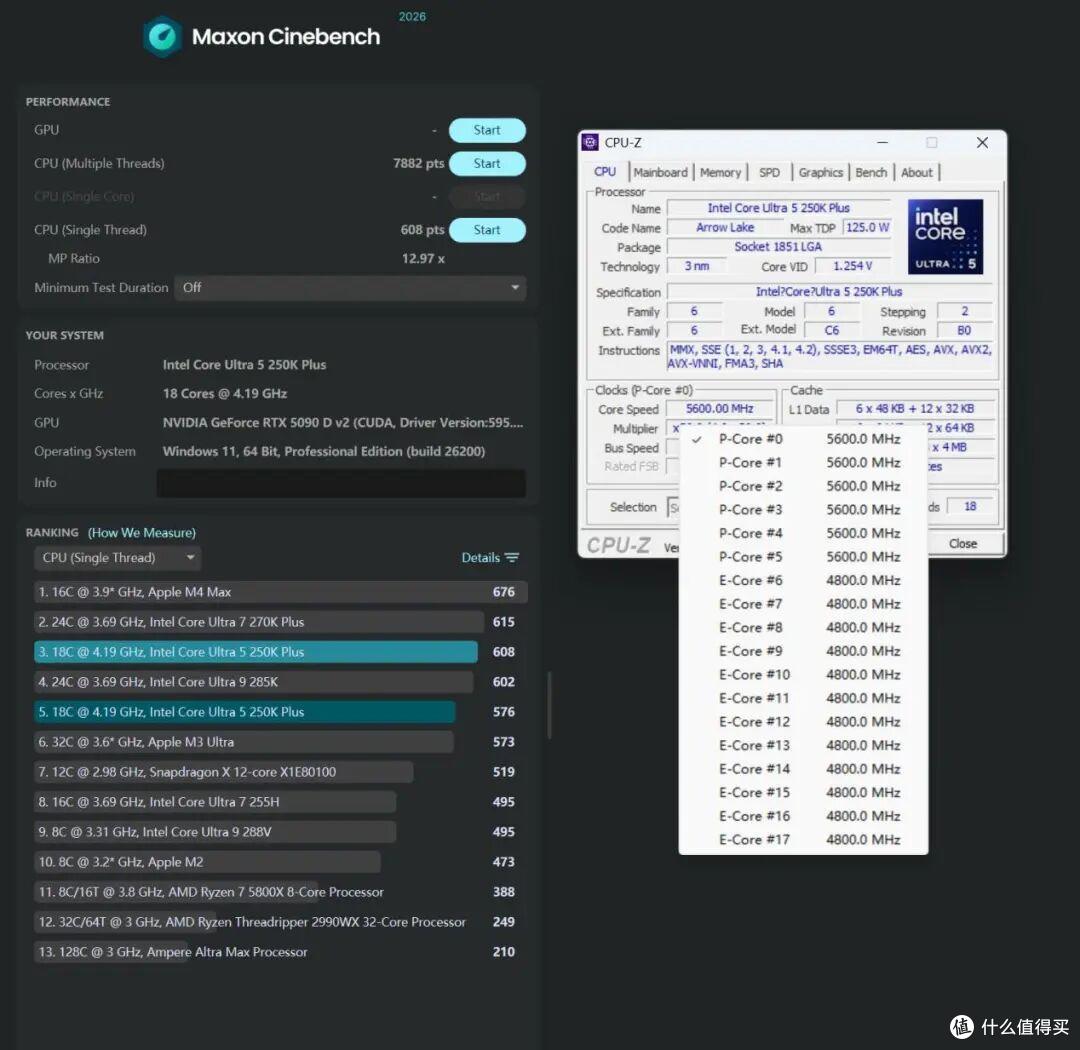This screenshot has width=1080, height=1050.
Task: Start the CPU Single Thread test
Action: (x=487, y=230)
